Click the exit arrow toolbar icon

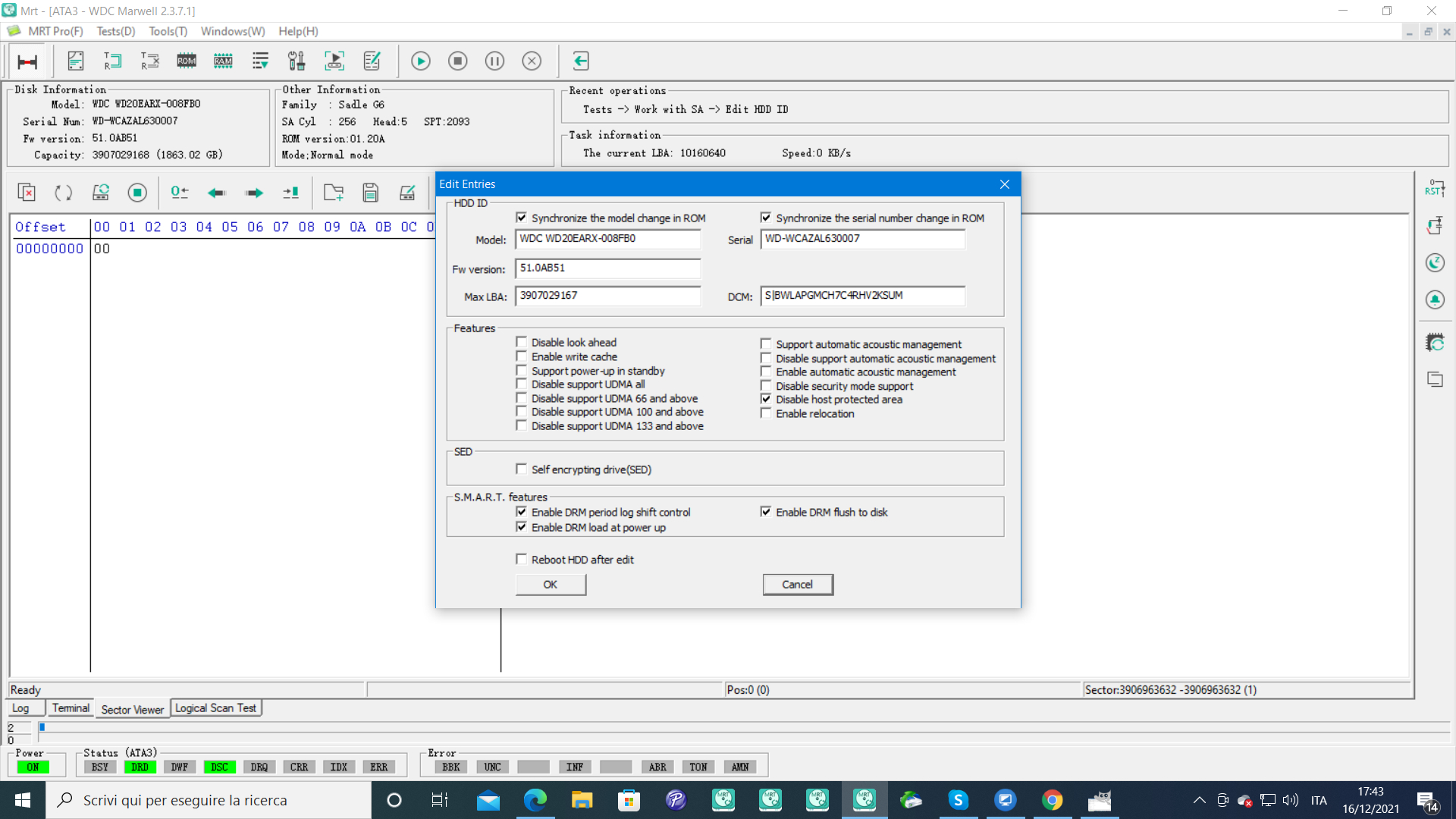581,61
